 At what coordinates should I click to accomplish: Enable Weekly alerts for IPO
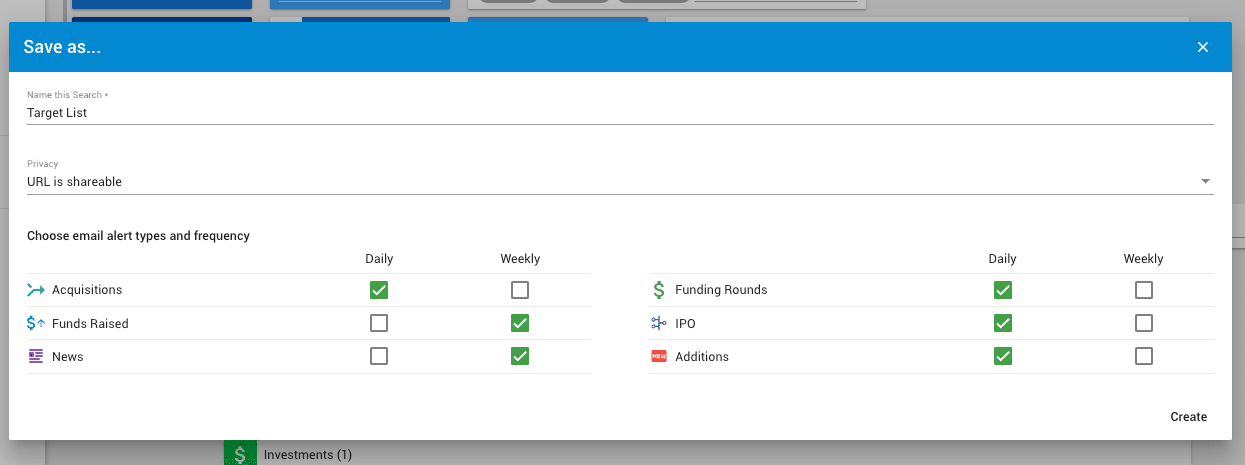(x=1144, y=323)
